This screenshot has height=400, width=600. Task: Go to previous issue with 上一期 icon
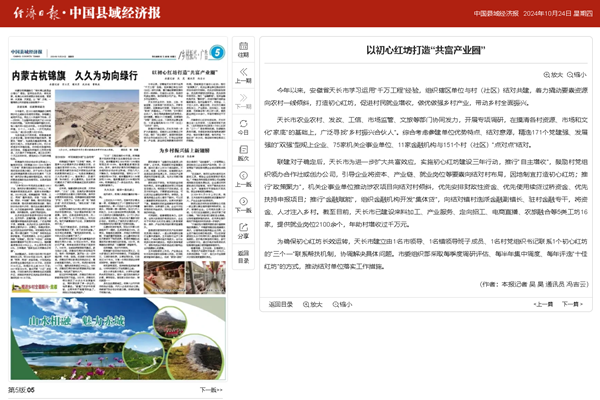(x=244, y=74)
